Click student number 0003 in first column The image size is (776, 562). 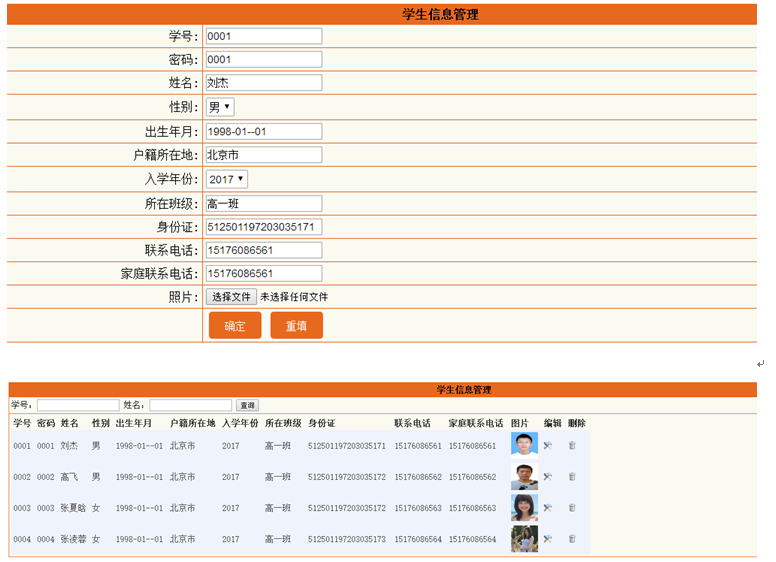click(x=22, y=508)
